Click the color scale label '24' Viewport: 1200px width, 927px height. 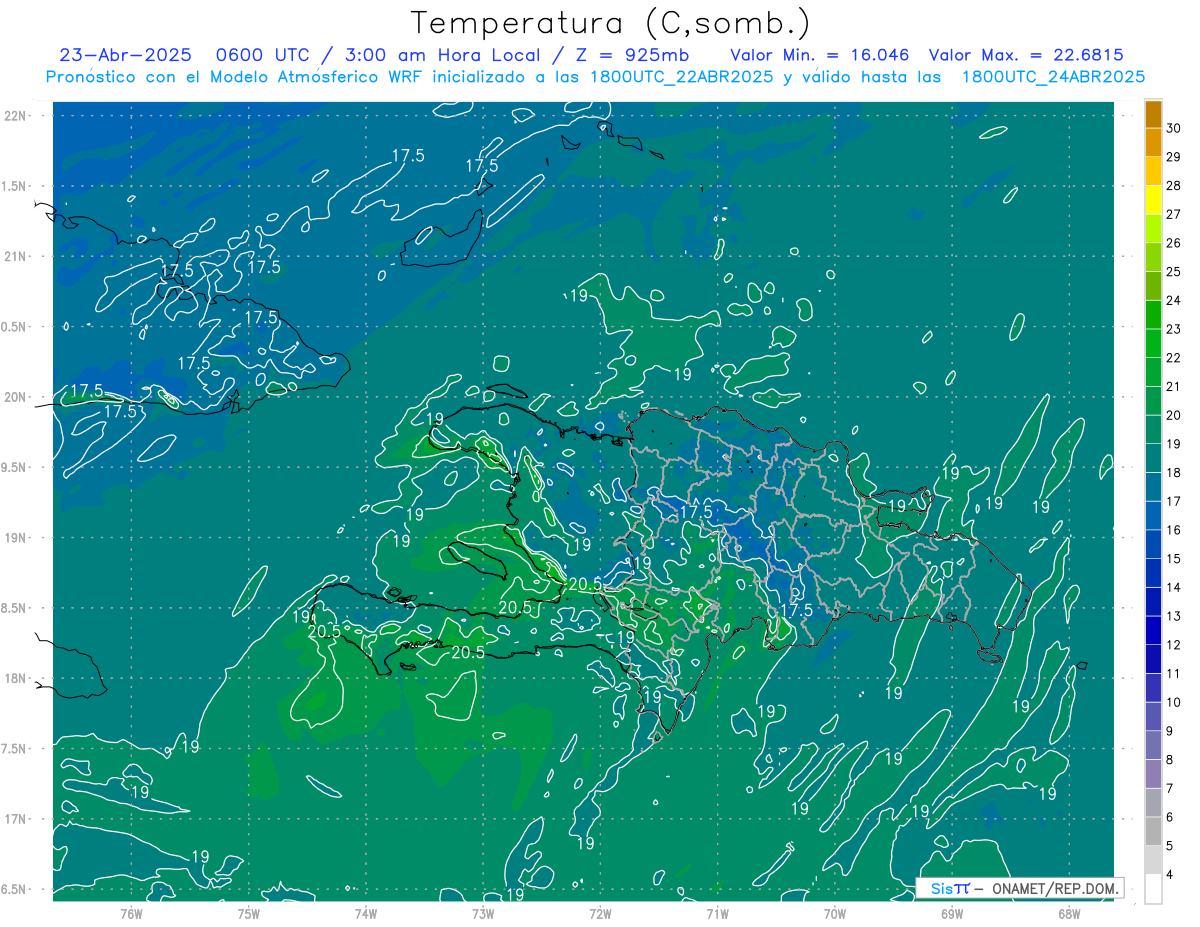click(1174, 300)
